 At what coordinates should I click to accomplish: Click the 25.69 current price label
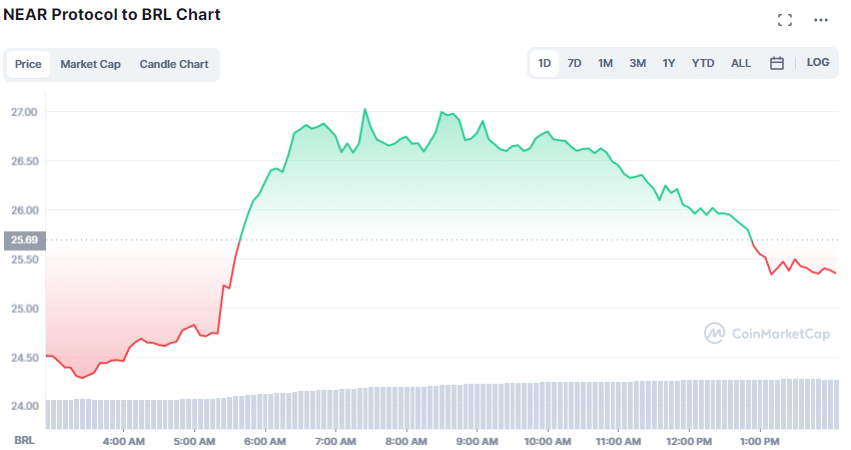24,240
